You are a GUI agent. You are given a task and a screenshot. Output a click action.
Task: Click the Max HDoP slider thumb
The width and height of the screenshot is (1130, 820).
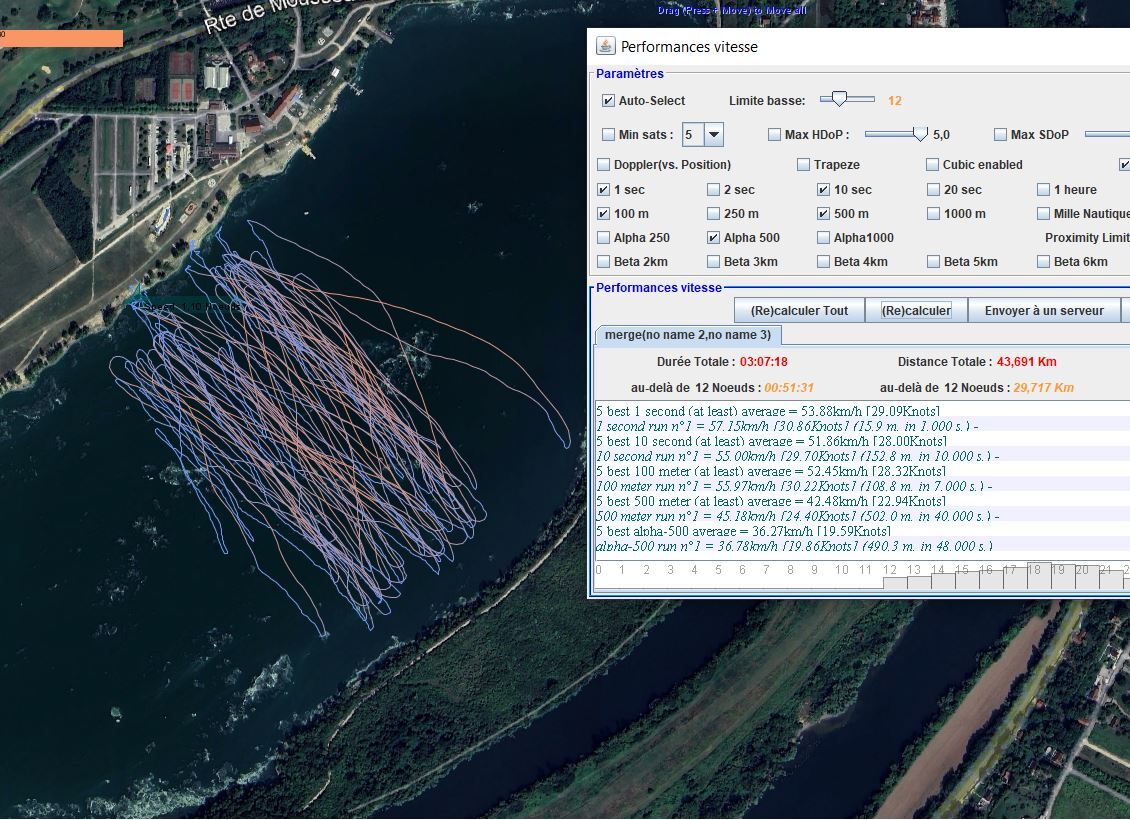[x=920, y=134]
